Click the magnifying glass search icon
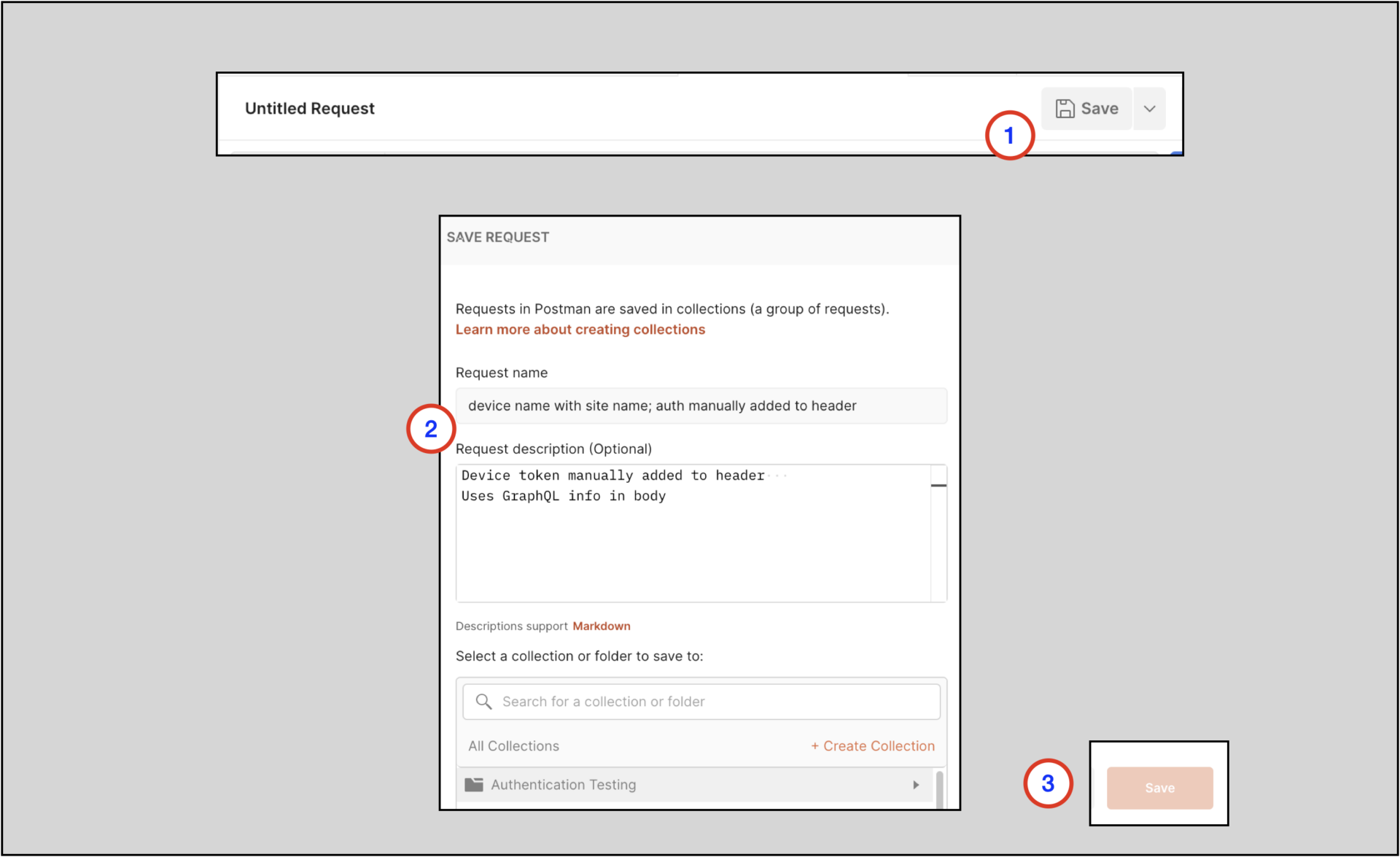1400x857 pixels. point(483,701)
